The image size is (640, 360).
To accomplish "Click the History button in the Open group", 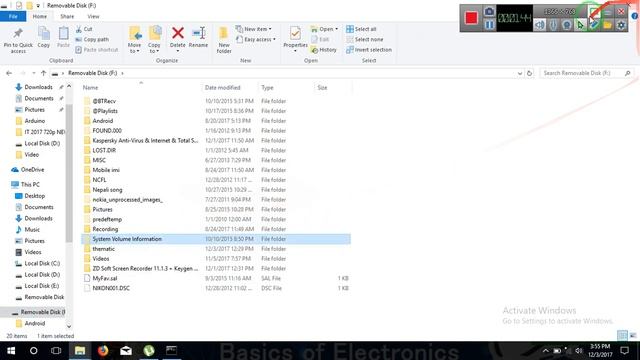I will 324,50.
